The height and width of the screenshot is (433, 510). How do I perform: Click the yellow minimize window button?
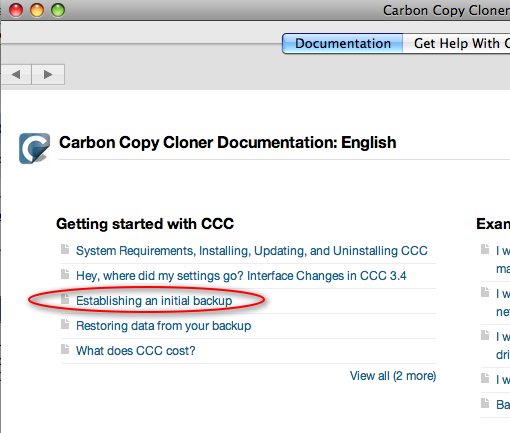(x=37, y=10)
